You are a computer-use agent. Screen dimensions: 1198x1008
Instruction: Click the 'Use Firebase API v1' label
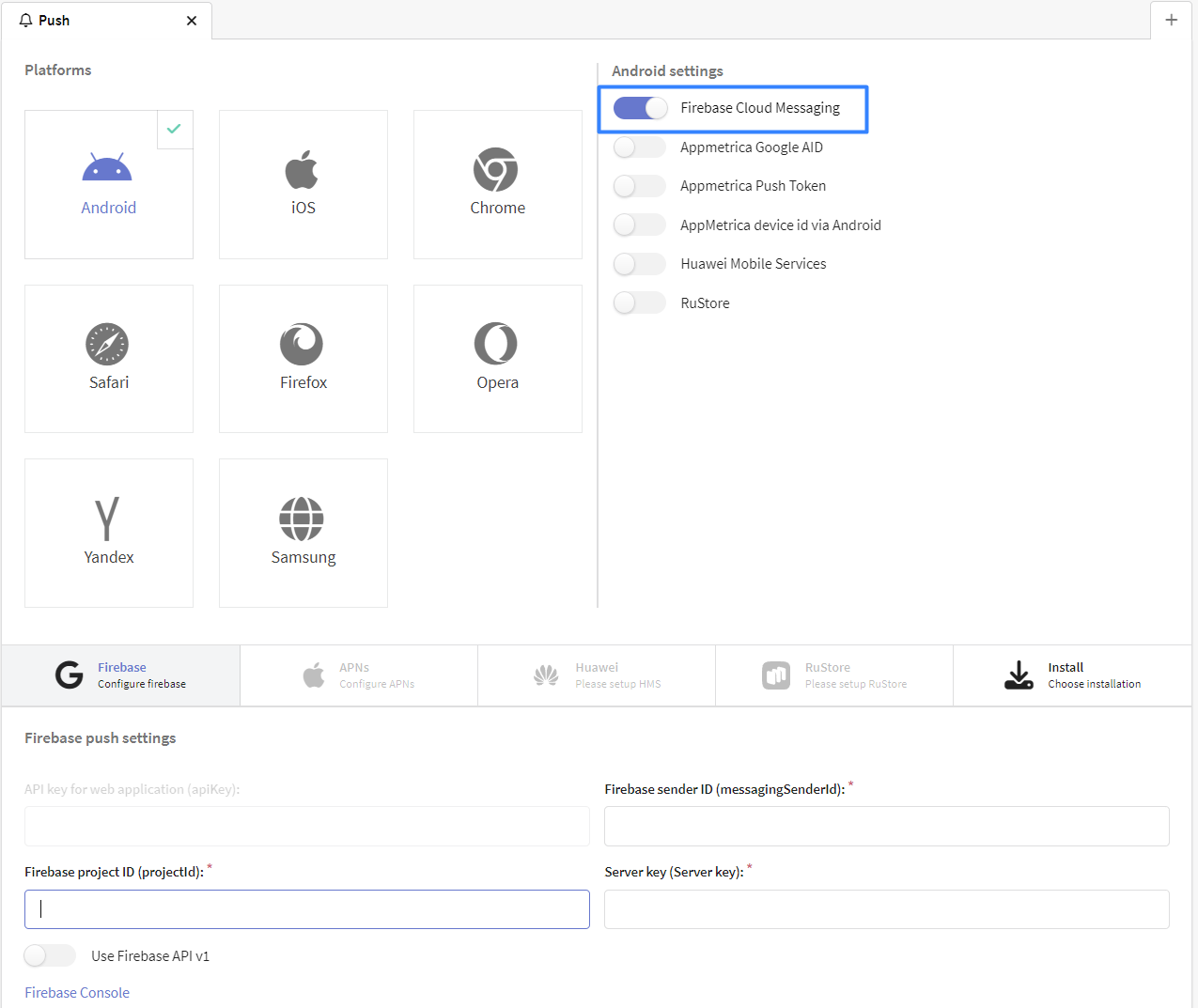point(150,955)
